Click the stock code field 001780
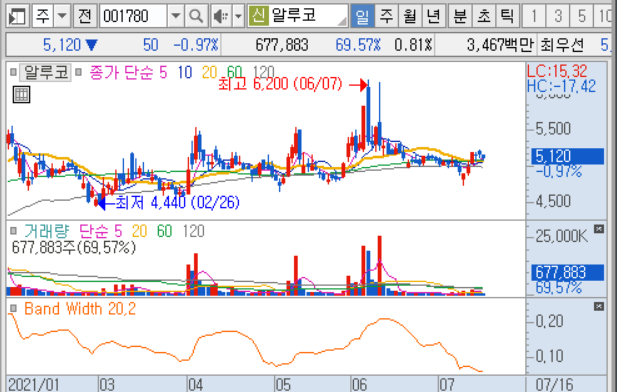Screen dimensions: 617x392 click(133, 16)
